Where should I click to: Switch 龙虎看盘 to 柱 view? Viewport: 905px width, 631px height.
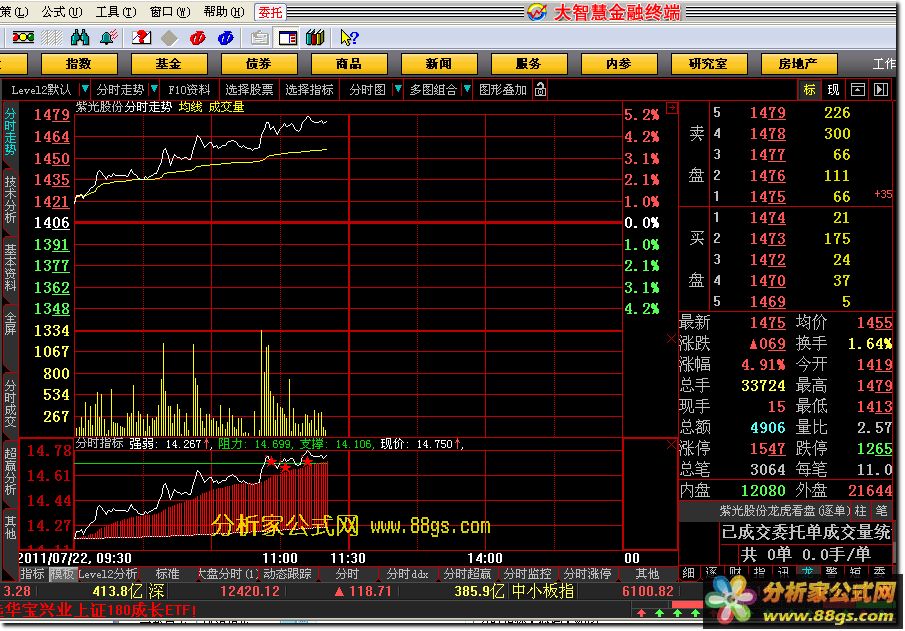pos(861,510)
